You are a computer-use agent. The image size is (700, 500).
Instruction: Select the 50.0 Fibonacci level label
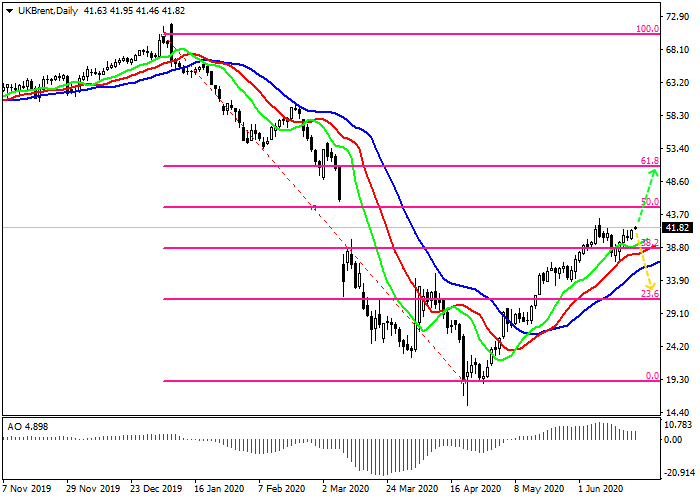click(x=649, y=202)
